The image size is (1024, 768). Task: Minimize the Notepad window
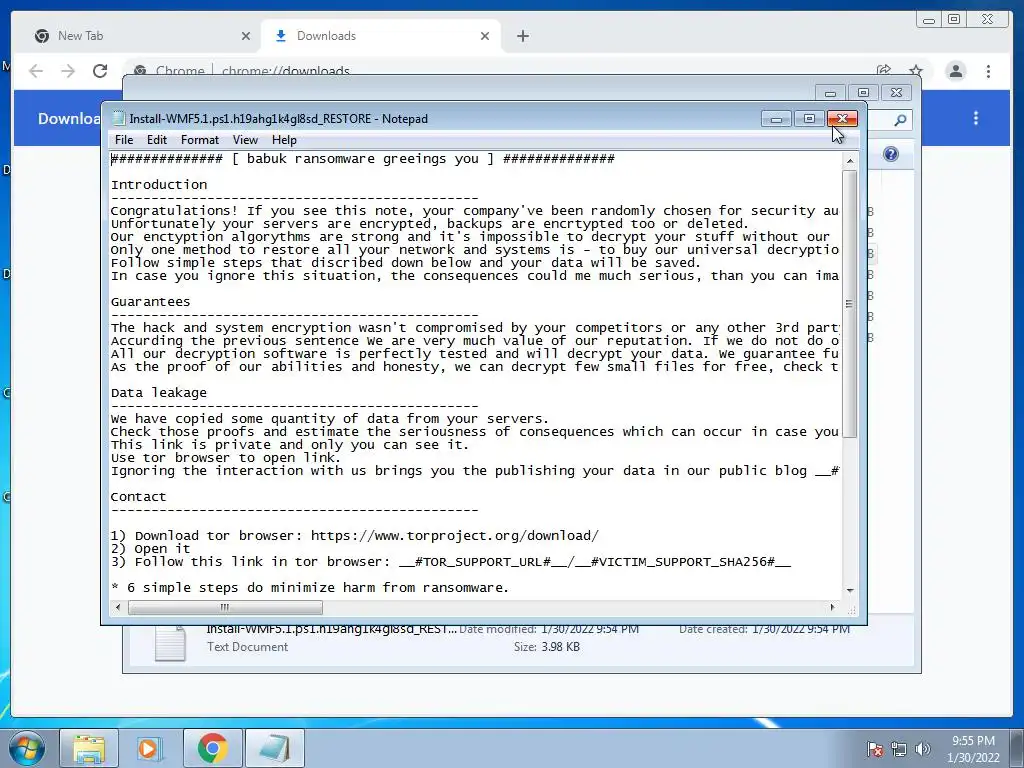pos(776,119)
